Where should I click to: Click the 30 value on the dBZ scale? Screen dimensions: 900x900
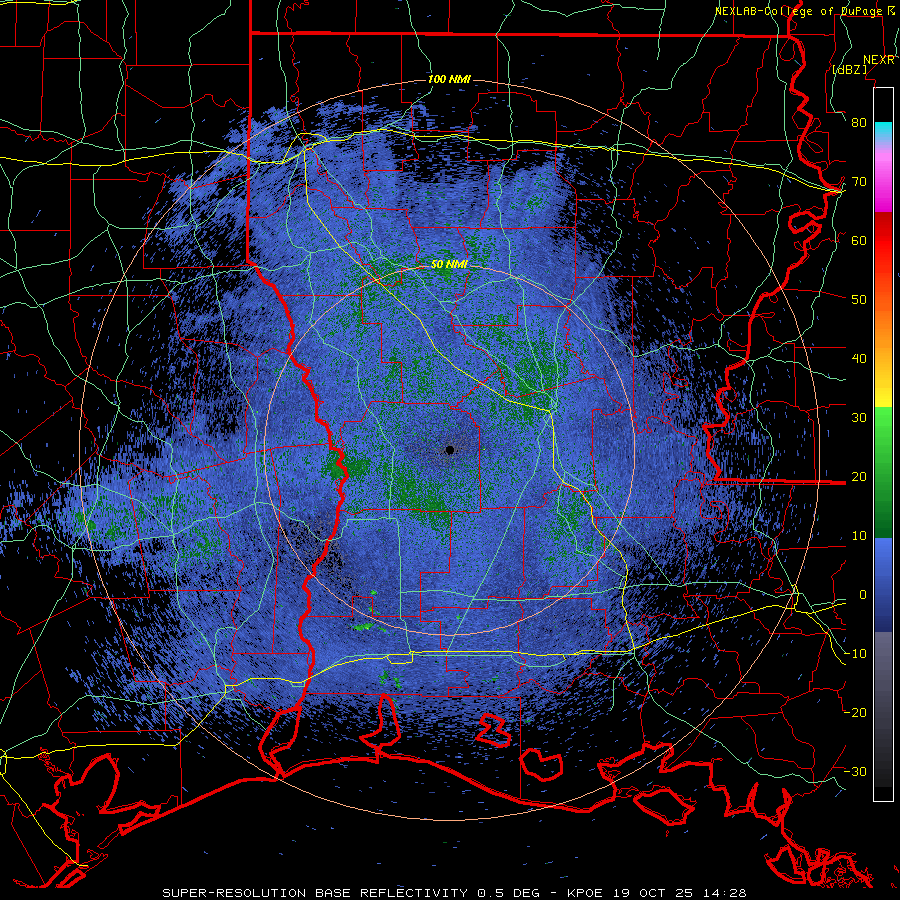[x=859, y=418]
